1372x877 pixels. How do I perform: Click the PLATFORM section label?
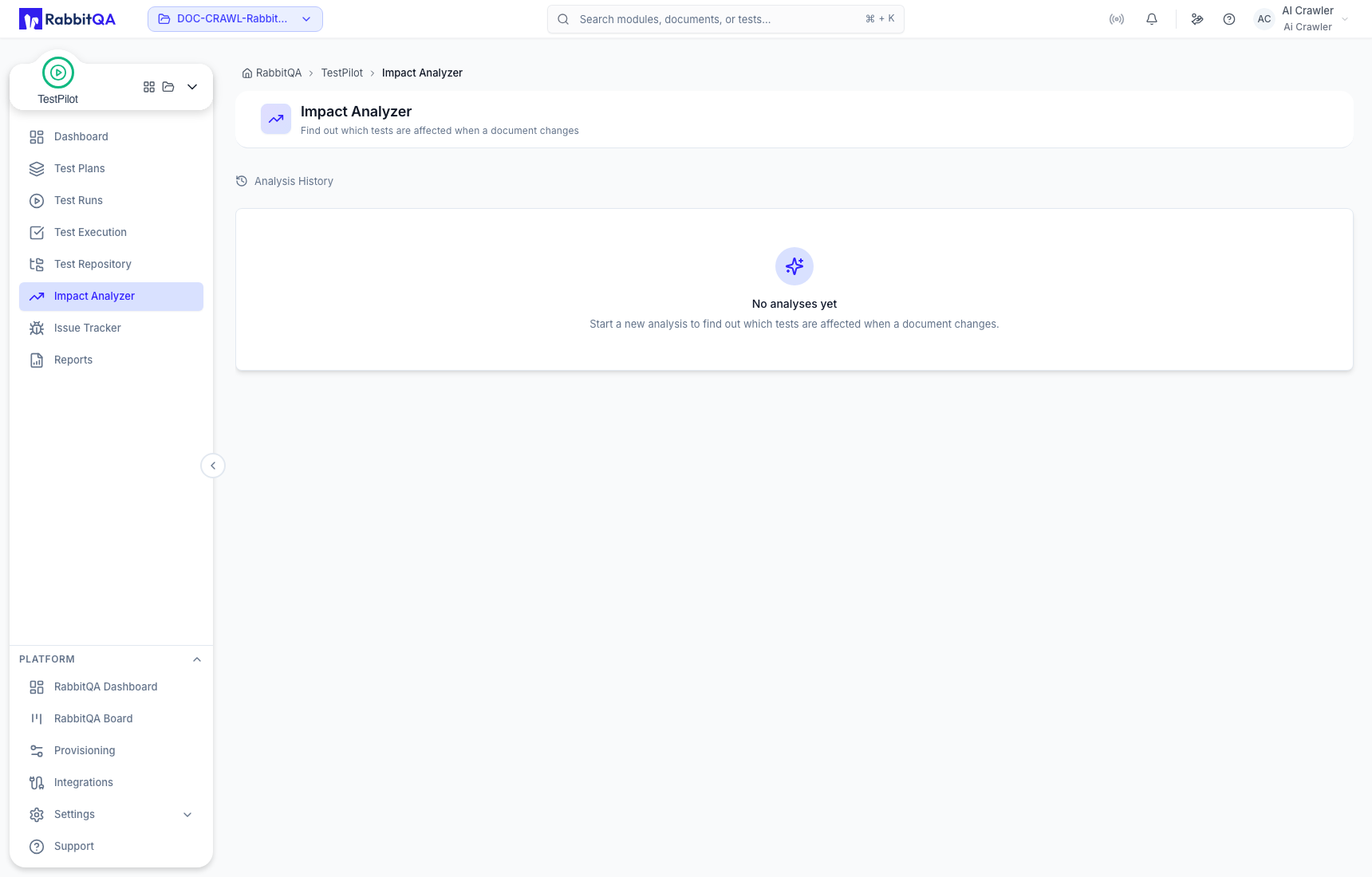tap(47, 659)
